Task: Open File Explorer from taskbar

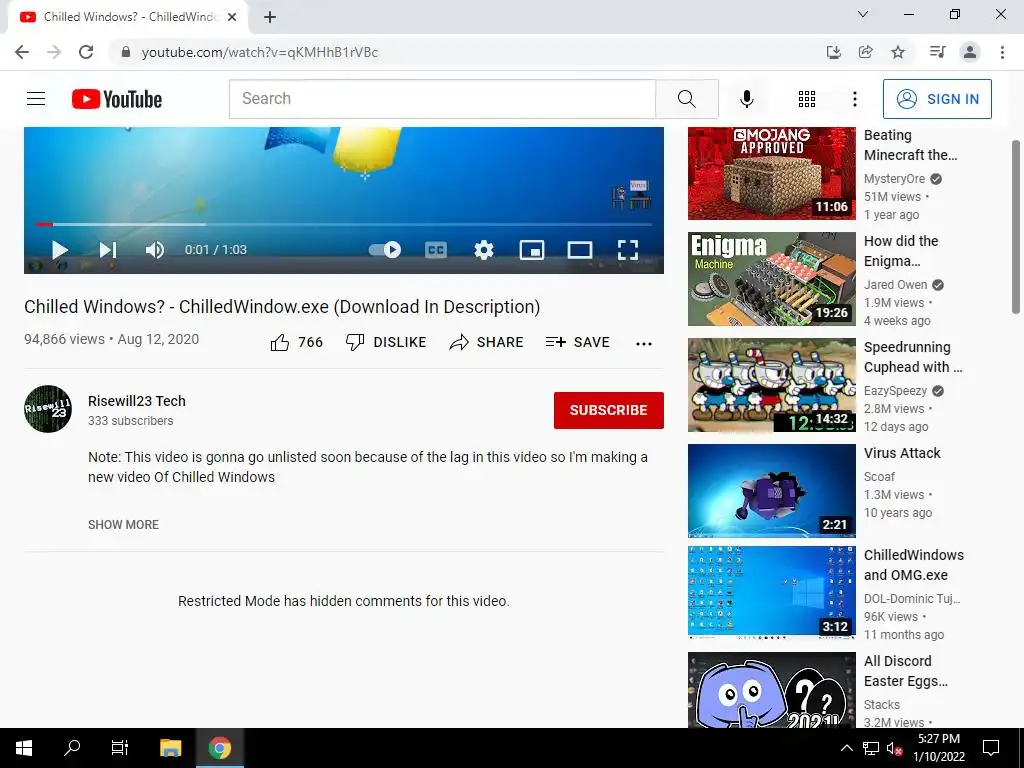Action: tap(170, 748)
